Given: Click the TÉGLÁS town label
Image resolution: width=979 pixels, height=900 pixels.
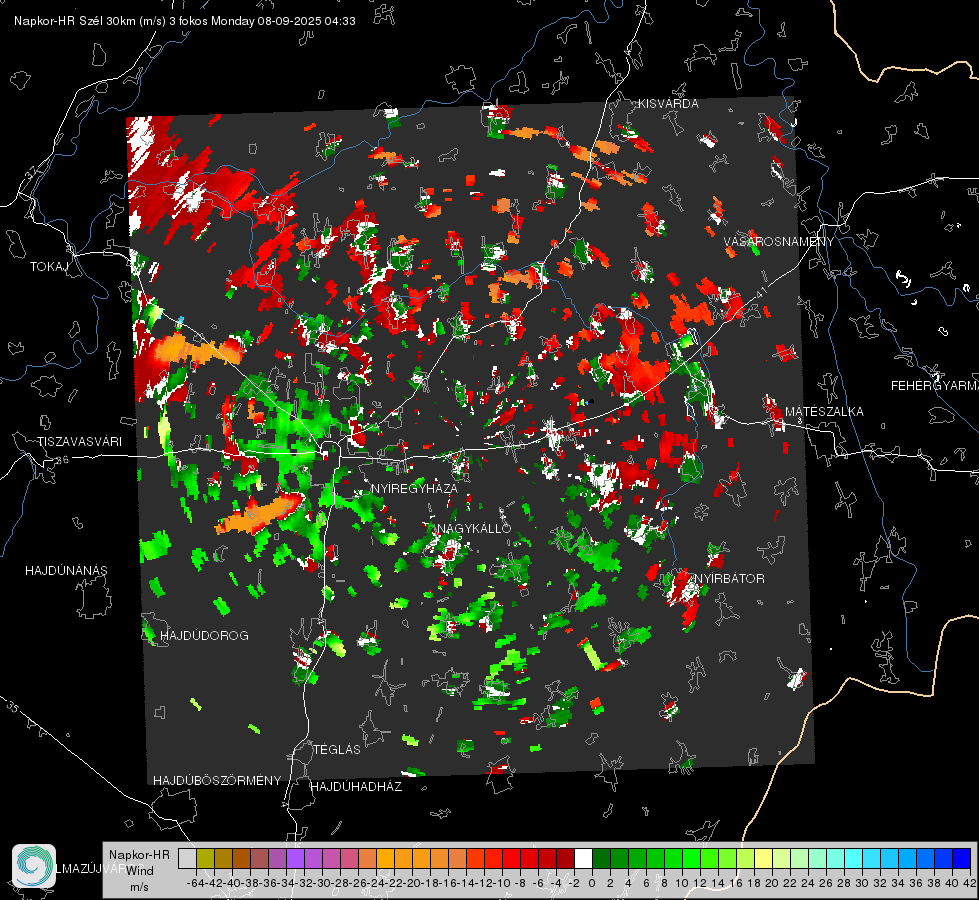Looking at the screenshot, I should click(337, 749).
